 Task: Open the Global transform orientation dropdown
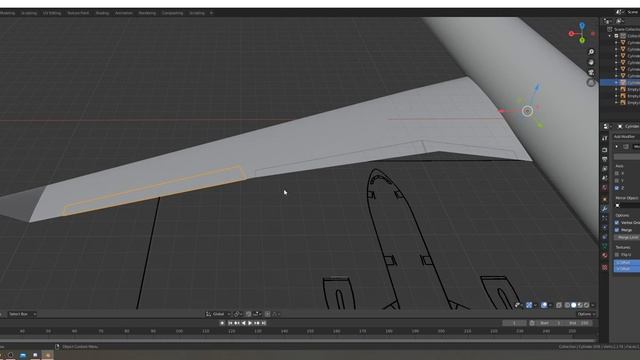coord(218,314)
